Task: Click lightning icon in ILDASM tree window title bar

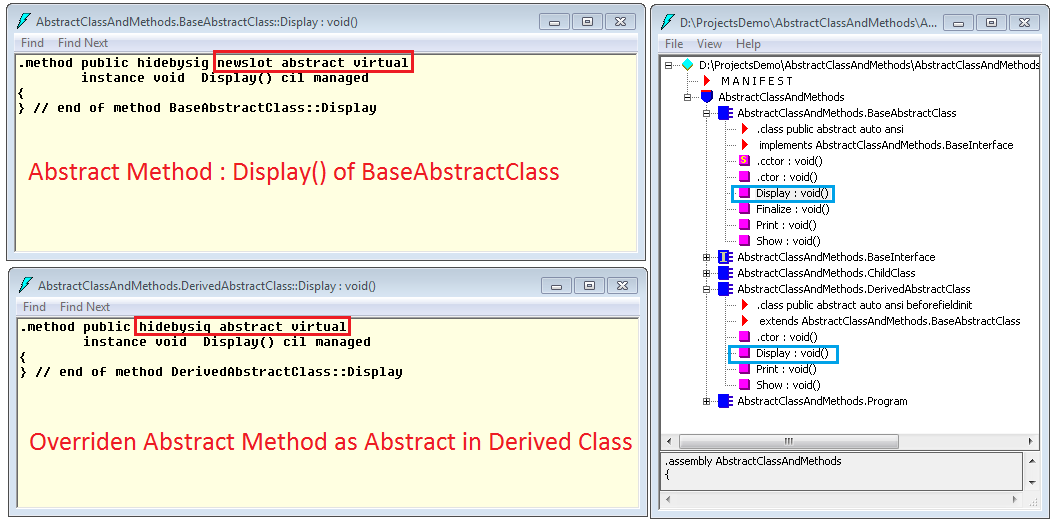Action: (x=668, y=22)
